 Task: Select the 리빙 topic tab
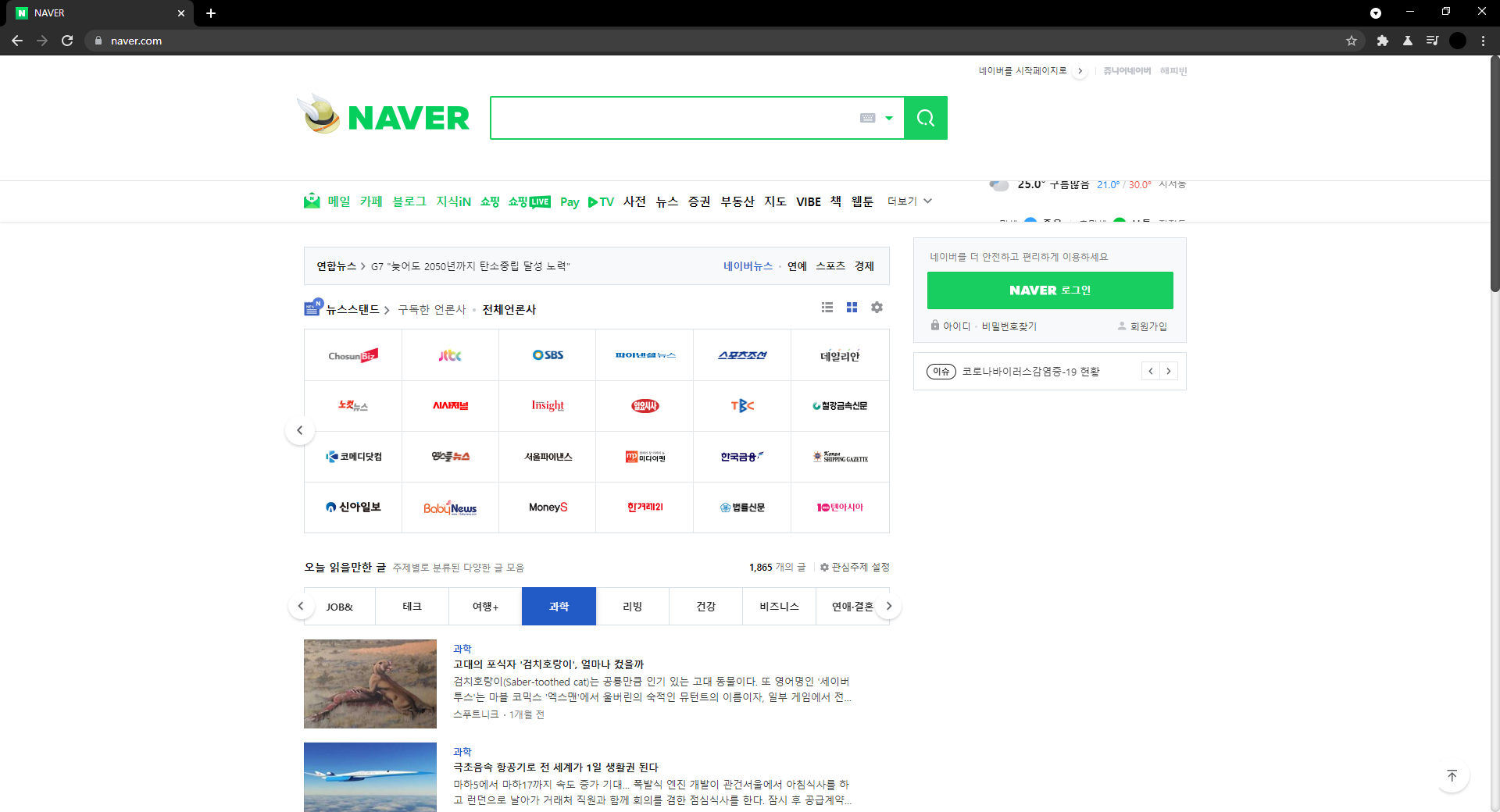632,607
